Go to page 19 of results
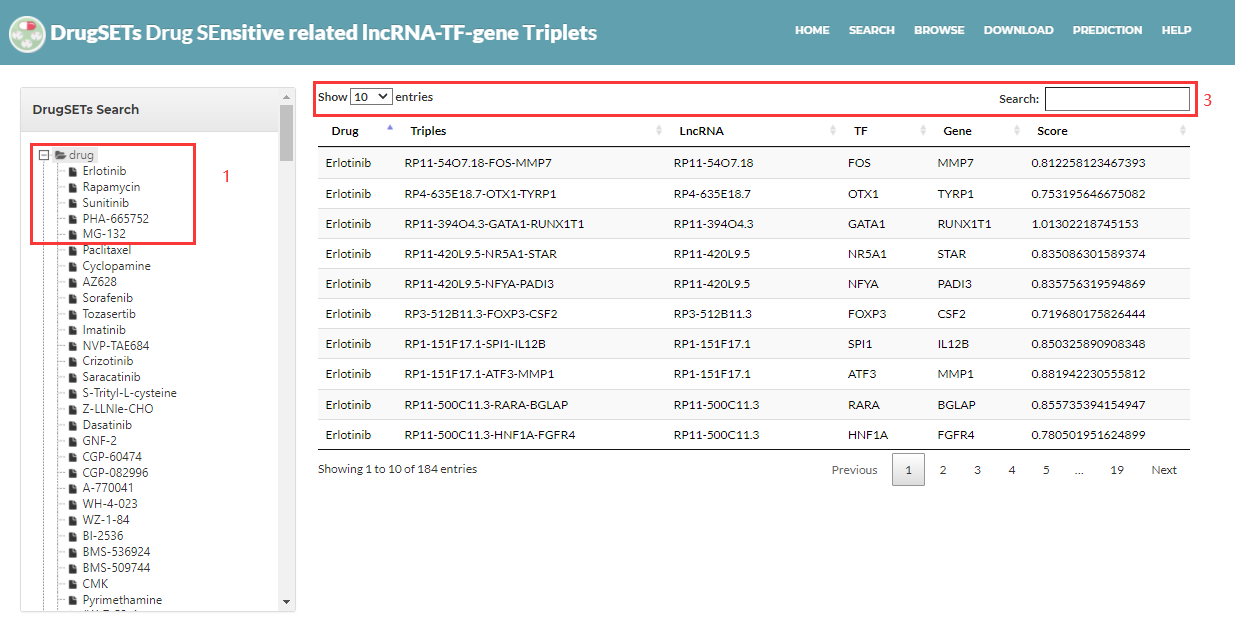Image resolution: width=1235 pixels, height=641 pixels. click(1116, 470)
